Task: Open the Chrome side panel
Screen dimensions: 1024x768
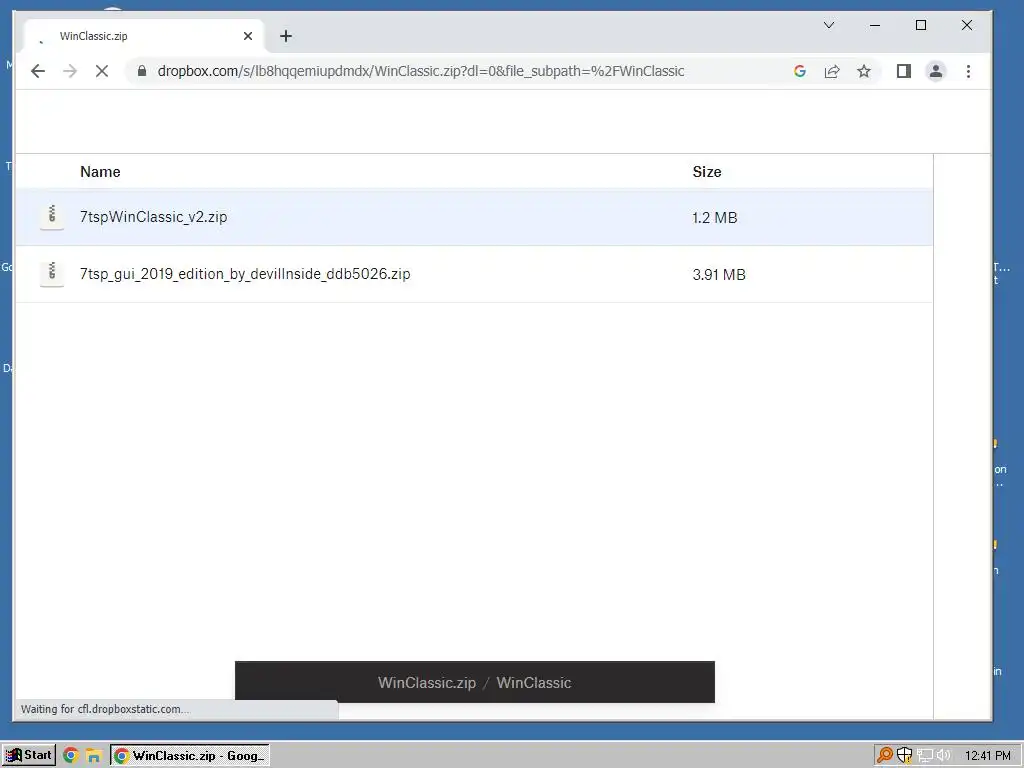Action: (904, 71)
